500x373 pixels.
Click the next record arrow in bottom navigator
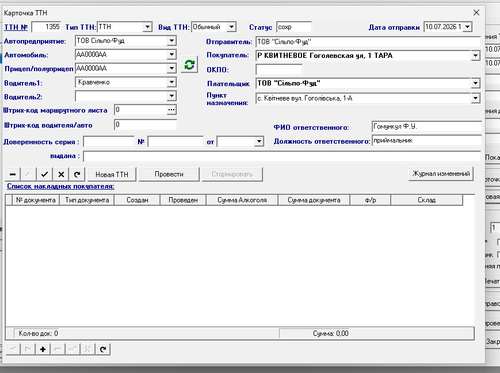[28, 349]
